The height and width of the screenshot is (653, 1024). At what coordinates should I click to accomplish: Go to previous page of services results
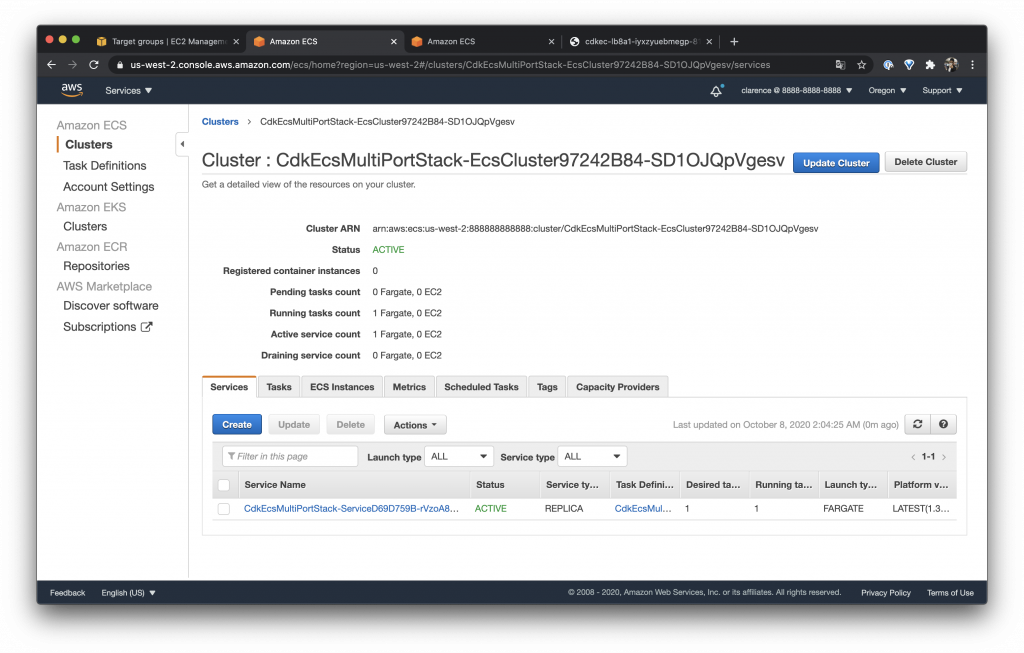pos(913,457)
